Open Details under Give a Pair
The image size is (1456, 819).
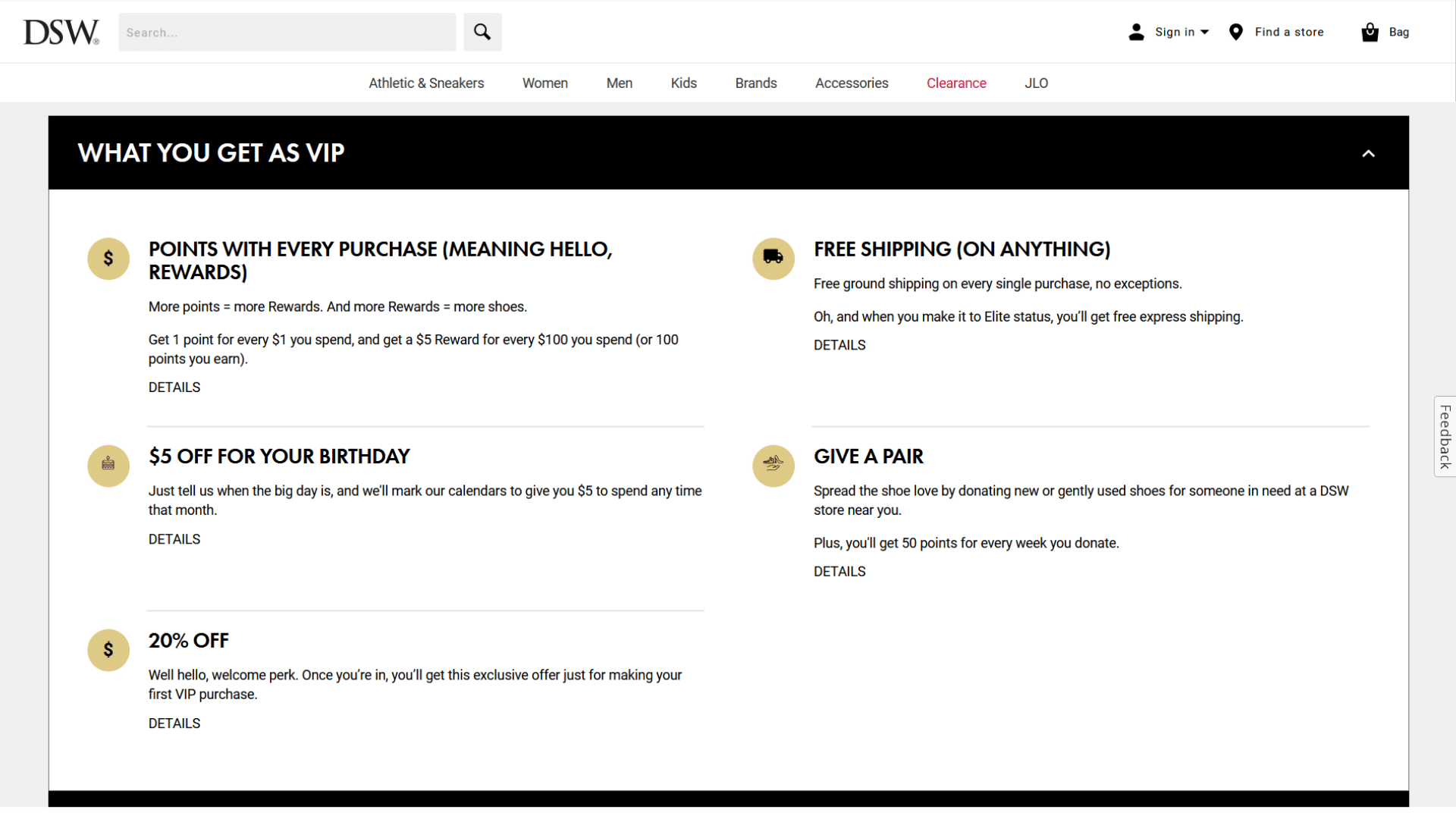point(839,572)
